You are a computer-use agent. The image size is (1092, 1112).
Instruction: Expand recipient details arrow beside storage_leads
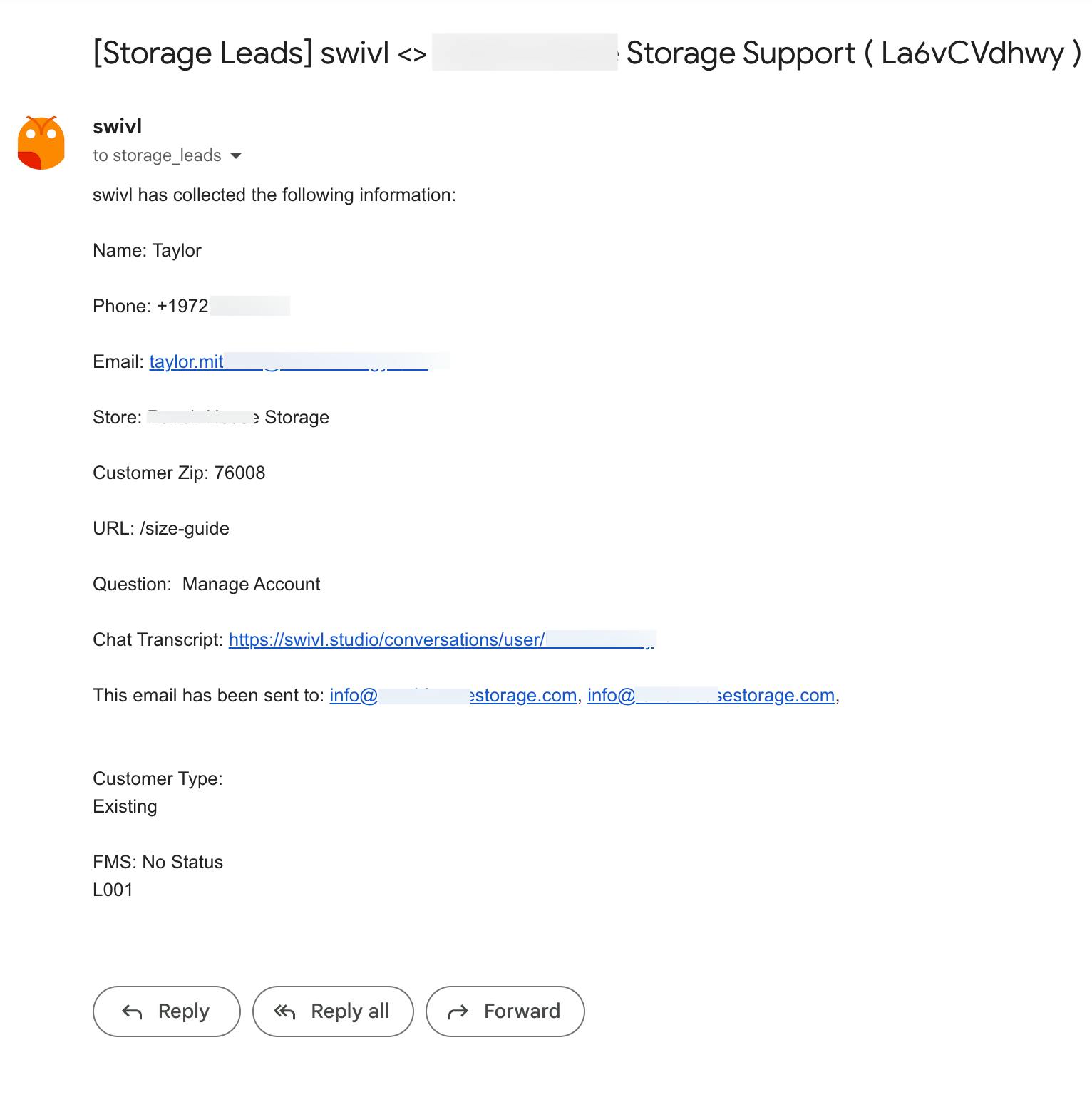[236, 156]
